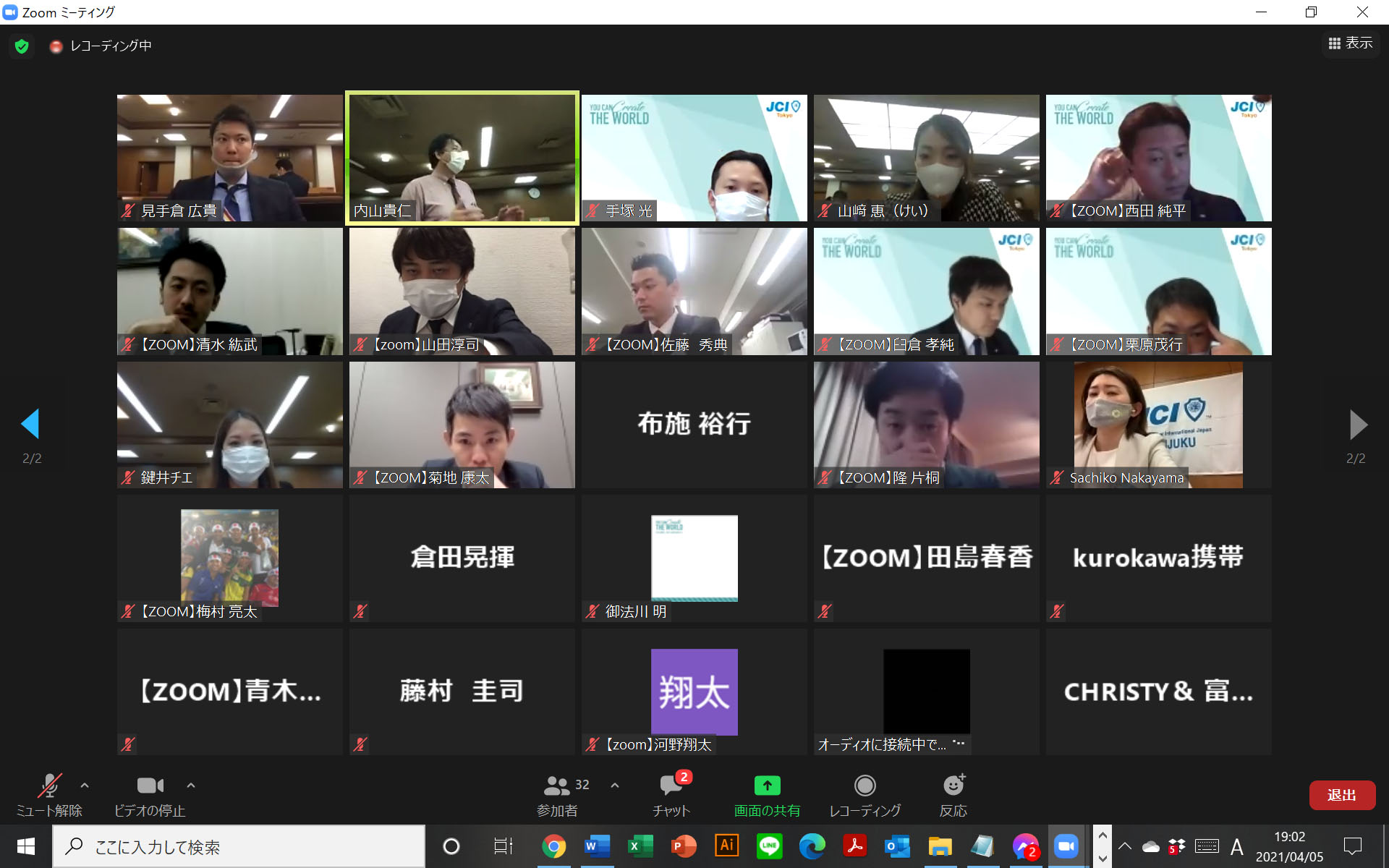The height and width of the screenshot is (868, 1389).
Task: Open Adobe Illustrator from the taskbar
Action: pos(726,846)
